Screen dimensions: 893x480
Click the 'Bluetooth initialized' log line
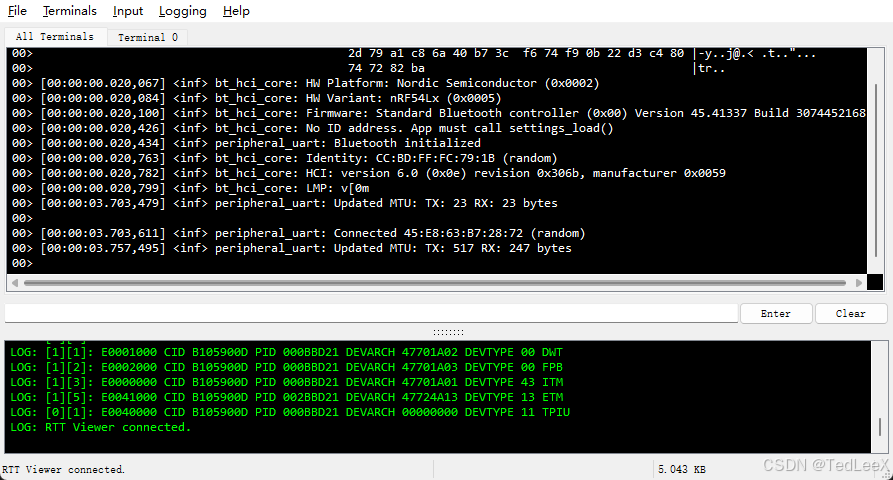coord(246,143)
